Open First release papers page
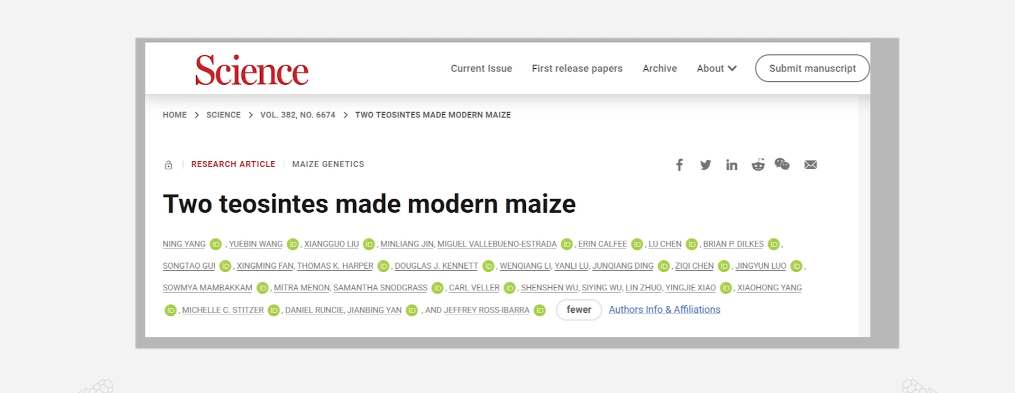Screen dimensions: 1015x393 point(577,69)
